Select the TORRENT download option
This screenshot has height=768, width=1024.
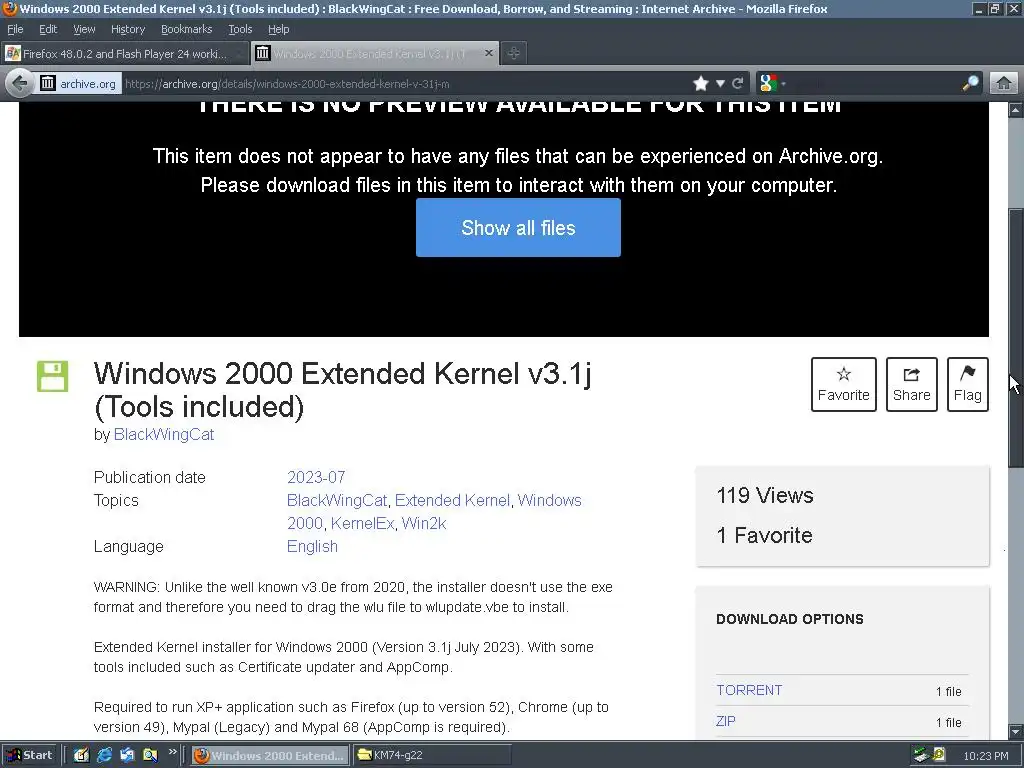[749, 690]
